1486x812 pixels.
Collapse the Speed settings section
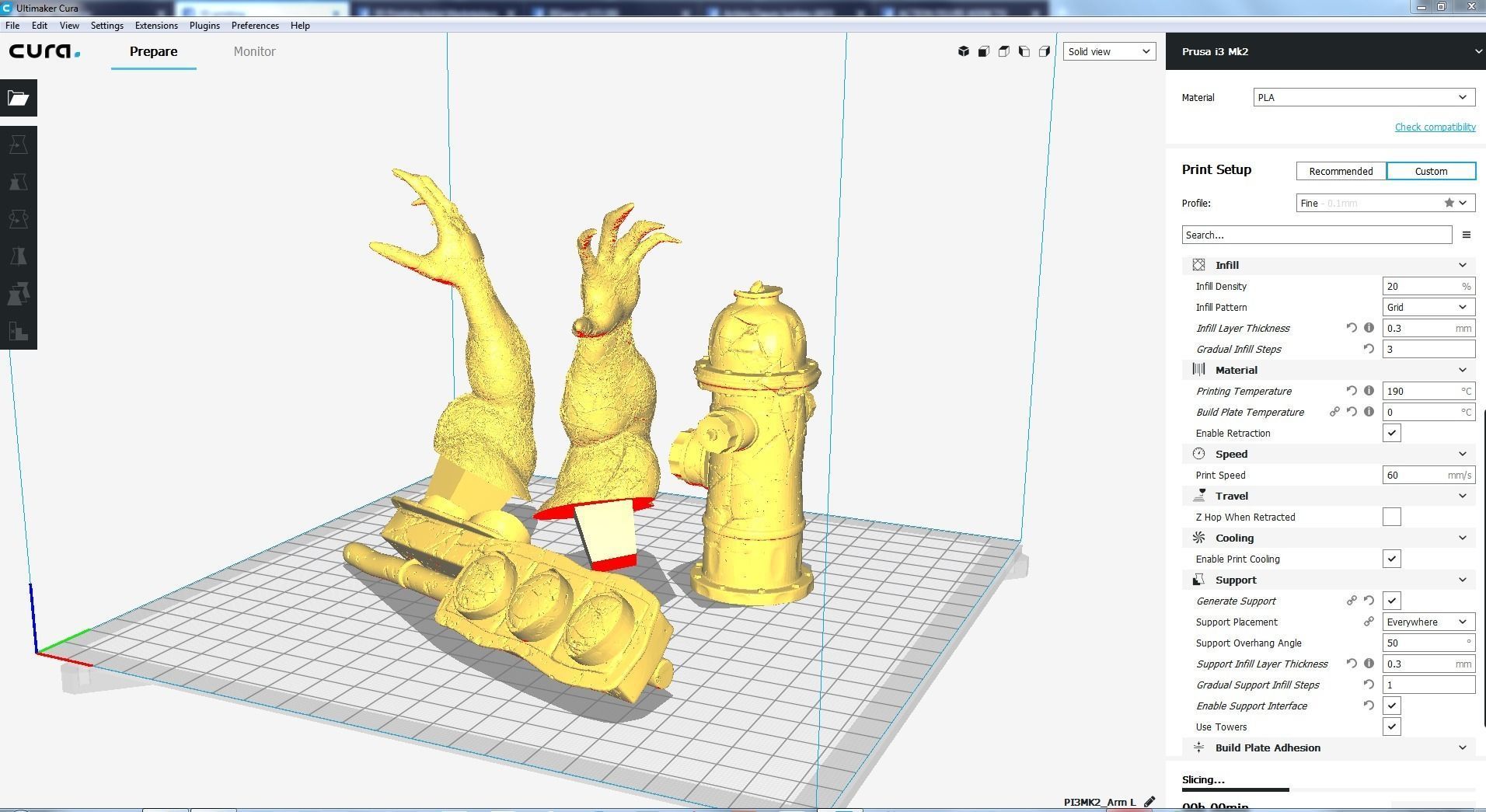click(x=1329, y=454)
